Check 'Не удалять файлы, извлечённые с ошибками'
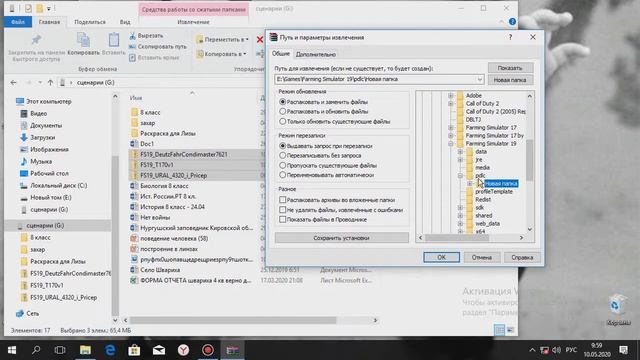The height and width of the screenshot is (360, 640). [x=282, y=209]
